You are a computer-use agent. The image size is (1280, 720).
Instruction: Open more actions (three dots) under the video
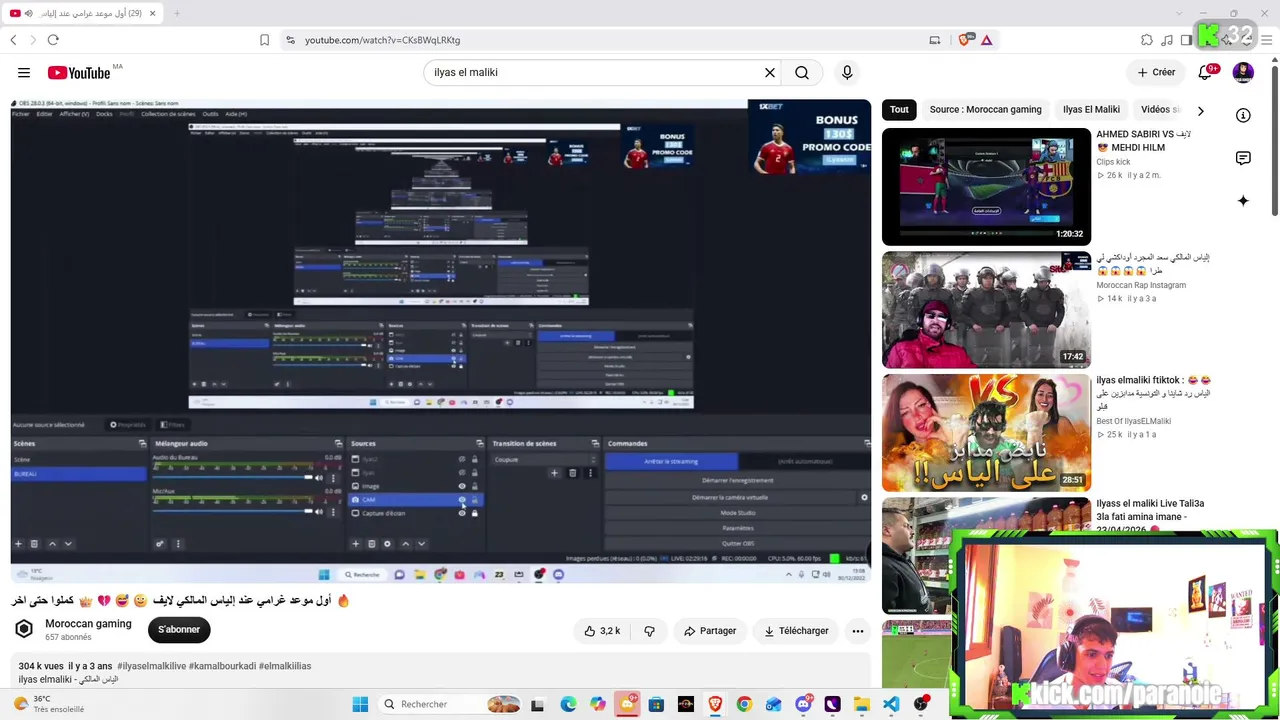tap(857, 631)
